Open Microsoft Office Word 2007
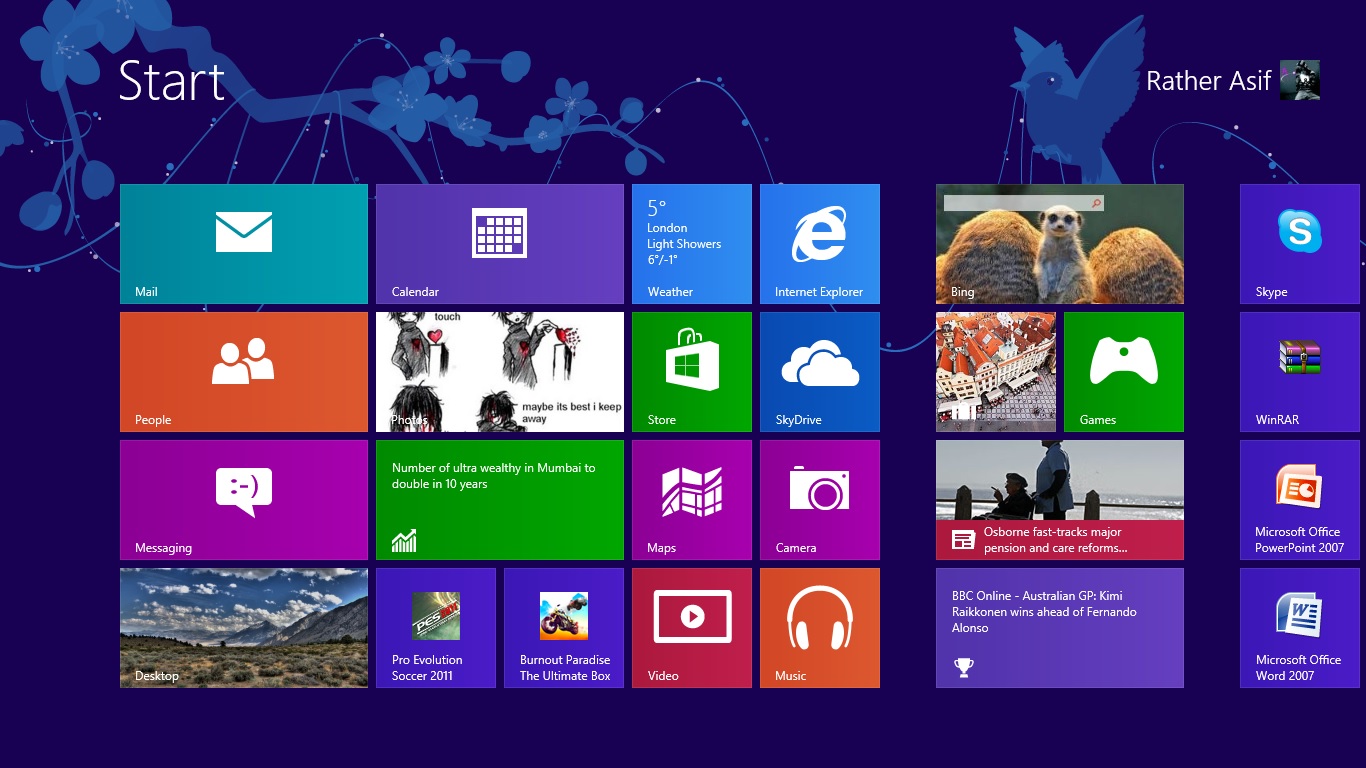 point(1299,627)
